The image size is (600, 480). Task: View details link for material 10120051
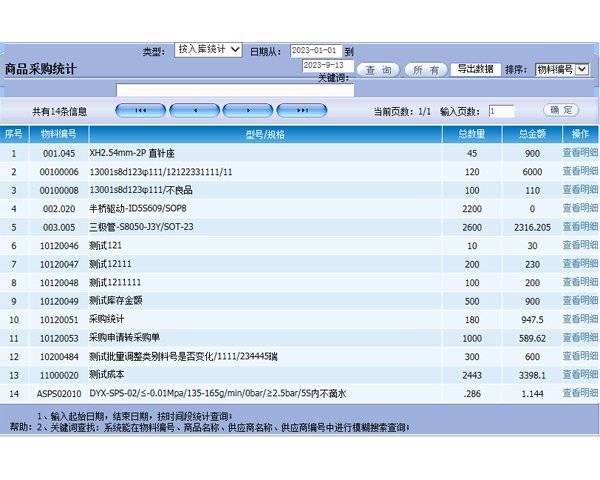[x=580, y=319]
